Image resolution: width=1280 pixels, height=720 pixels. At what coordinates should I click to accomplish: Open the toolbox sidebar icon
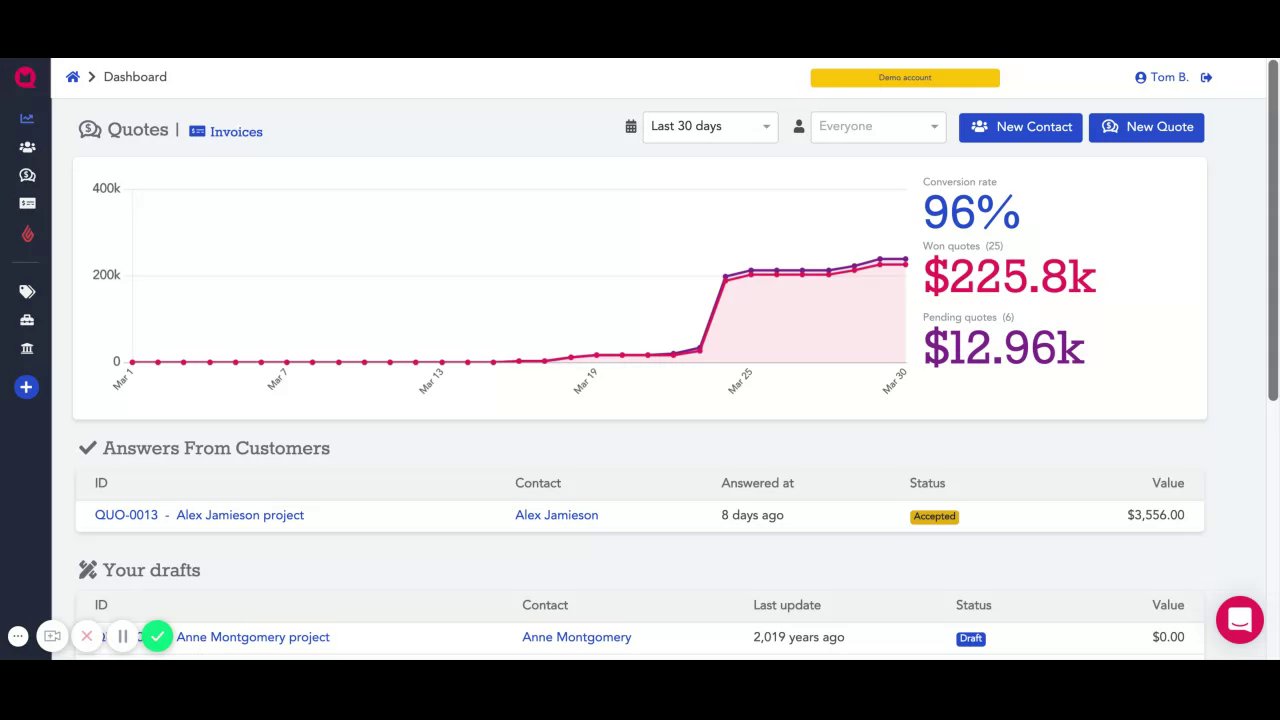coord(27,320)
